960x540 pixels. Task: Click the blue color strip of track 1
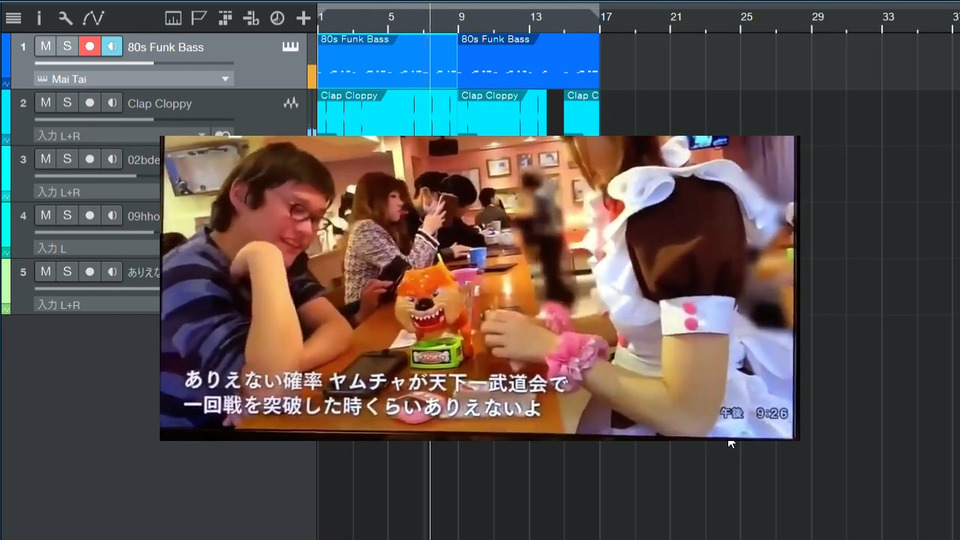[x=6, y=56]
